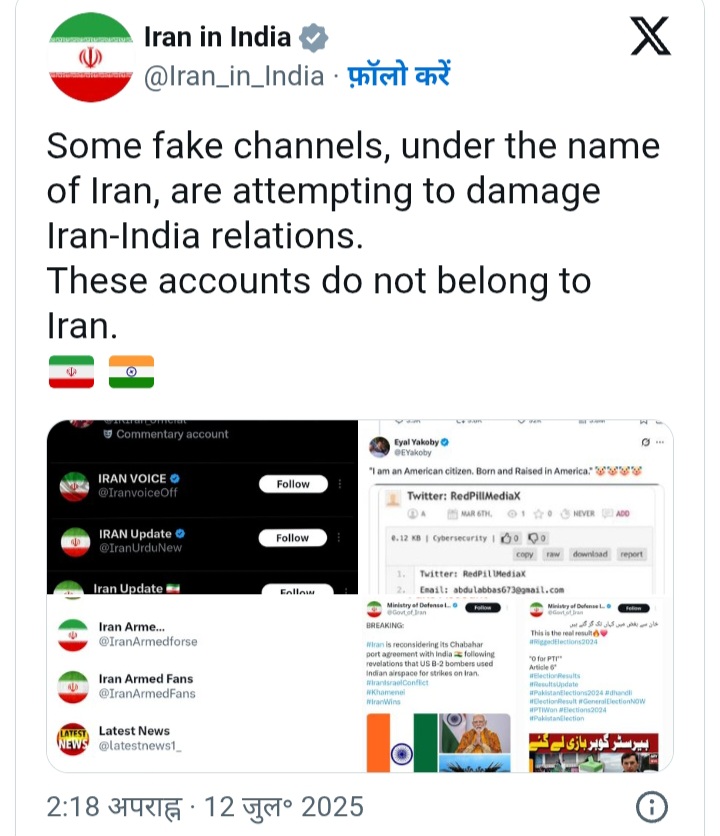Click the फ़ॉलो करें follow link

point(399,75)
